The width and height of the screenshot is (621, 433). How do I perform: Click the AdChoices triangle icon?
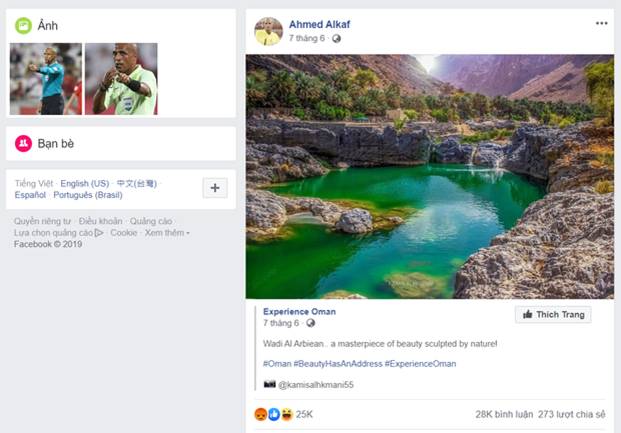(x=99, y=233)
